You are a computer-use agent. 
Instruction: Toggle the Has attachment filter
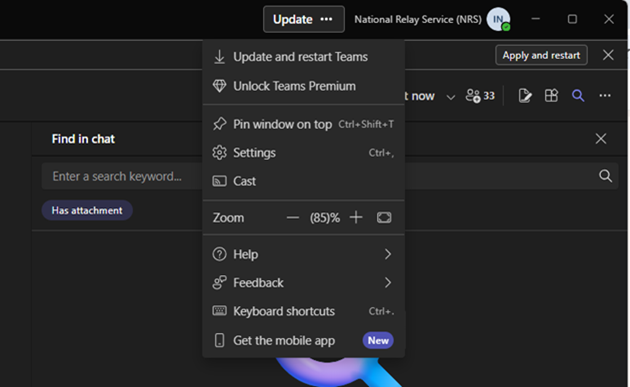click(87, 210)
